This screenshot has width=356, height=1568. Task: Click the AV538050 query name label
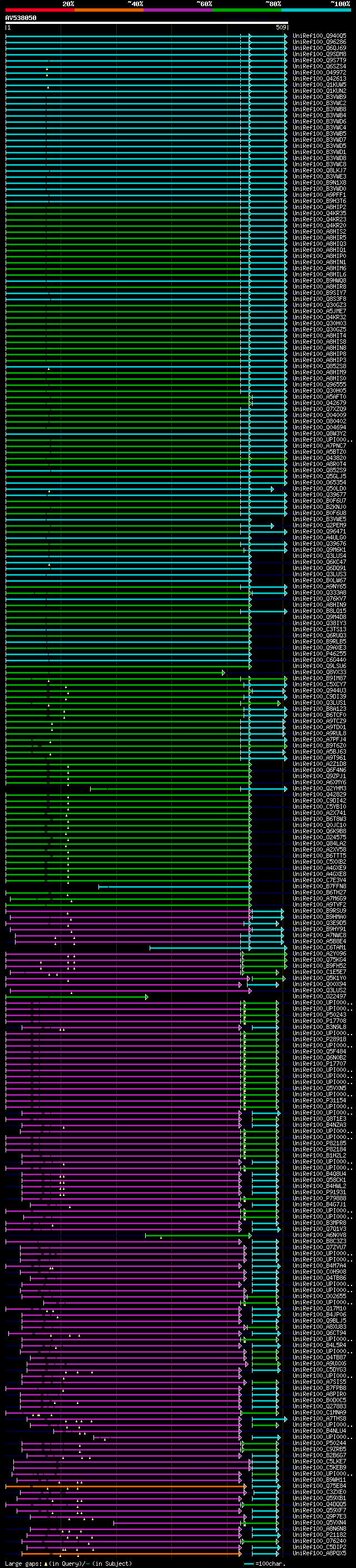click(x=21, y=18)
